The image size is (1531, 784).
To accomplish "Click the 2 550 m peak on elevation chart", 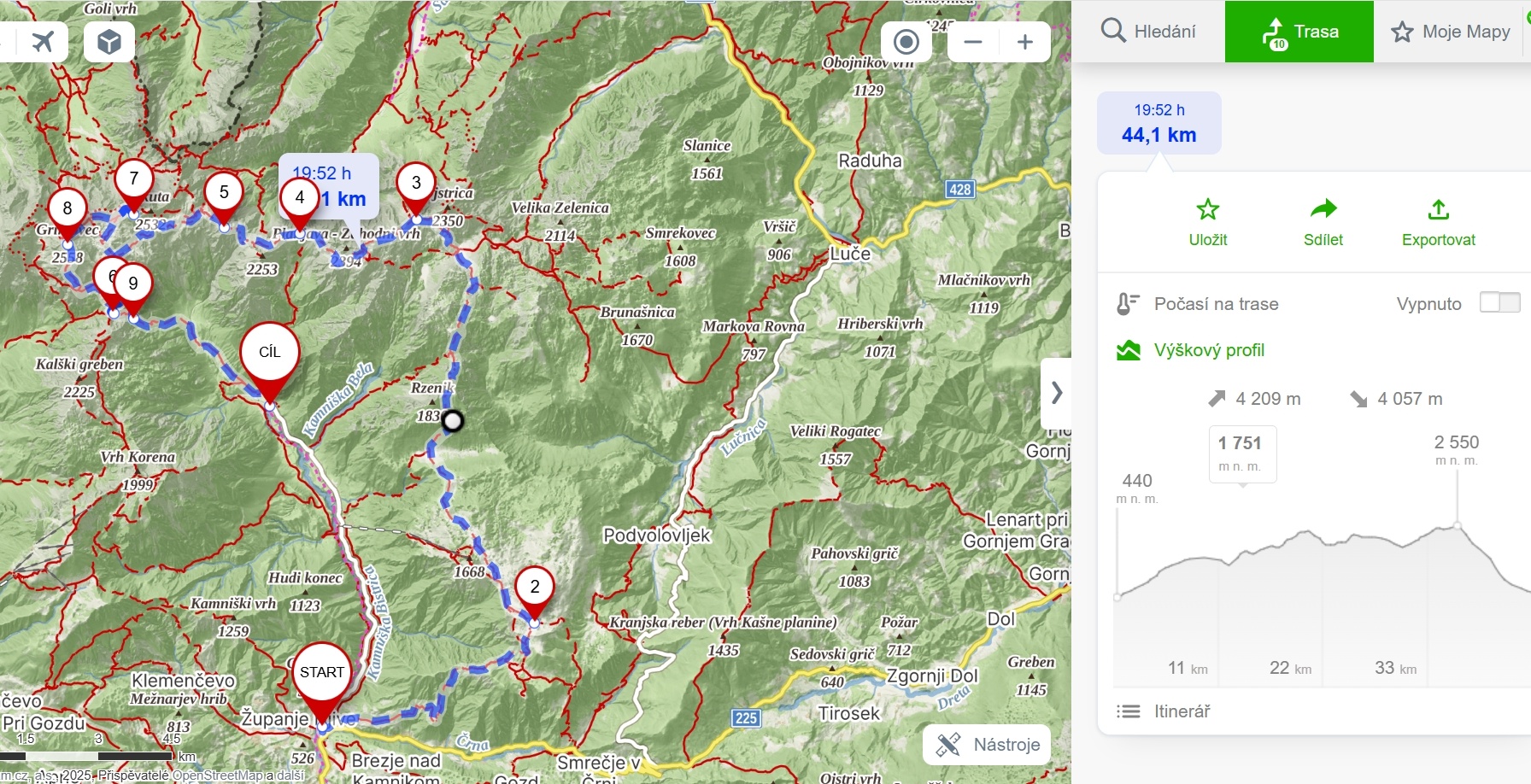I will tap(1457, 525).
